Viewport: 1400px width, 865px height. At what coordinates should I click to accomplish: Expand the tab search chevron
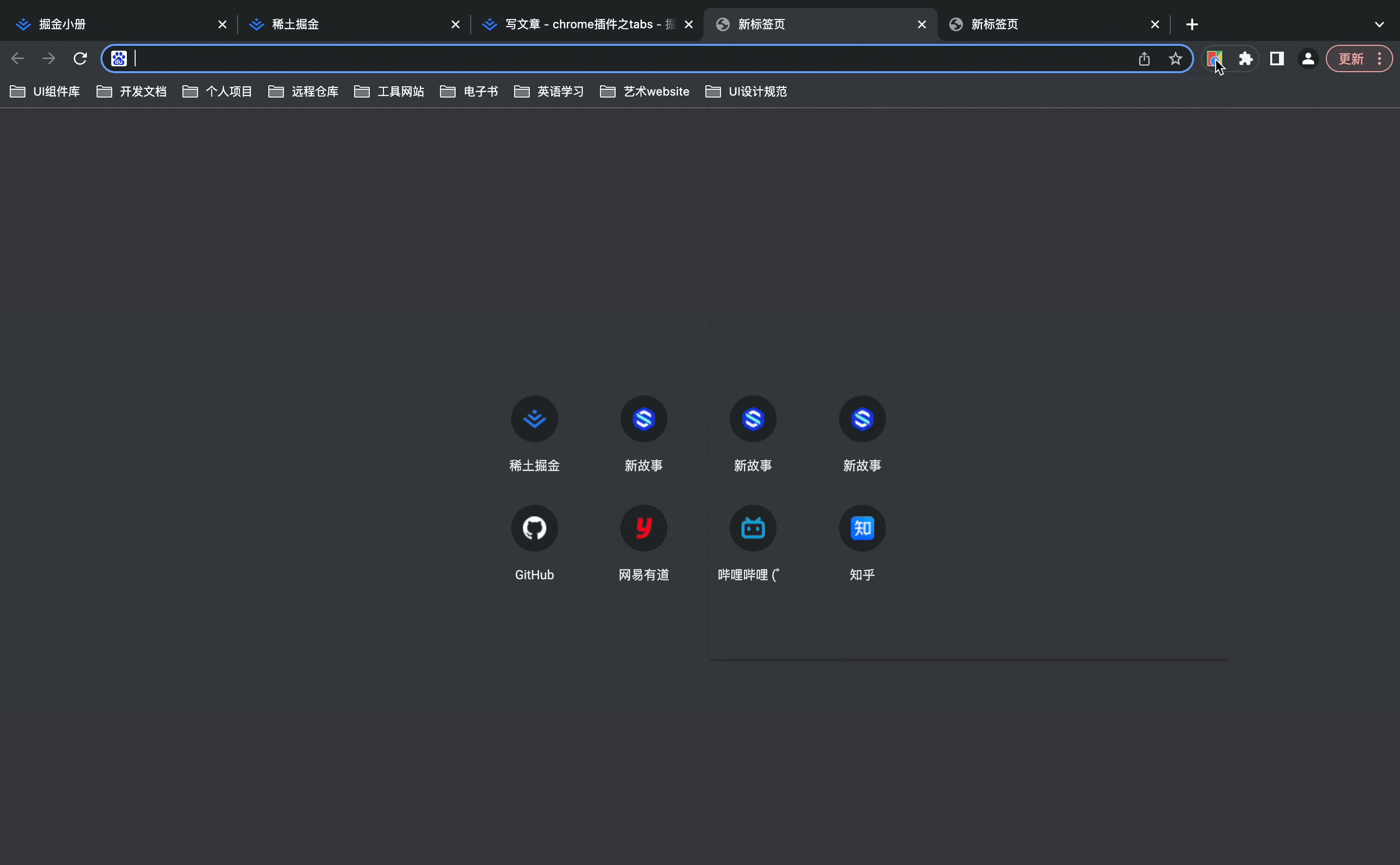click(1379, 24)
